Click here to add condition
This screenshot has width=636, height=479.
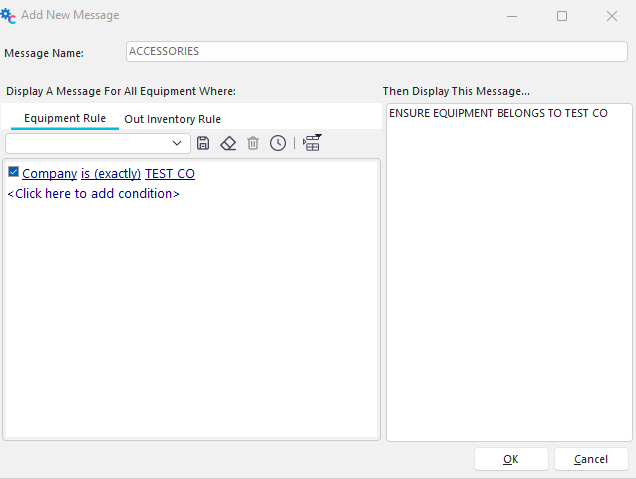point(93,193)
